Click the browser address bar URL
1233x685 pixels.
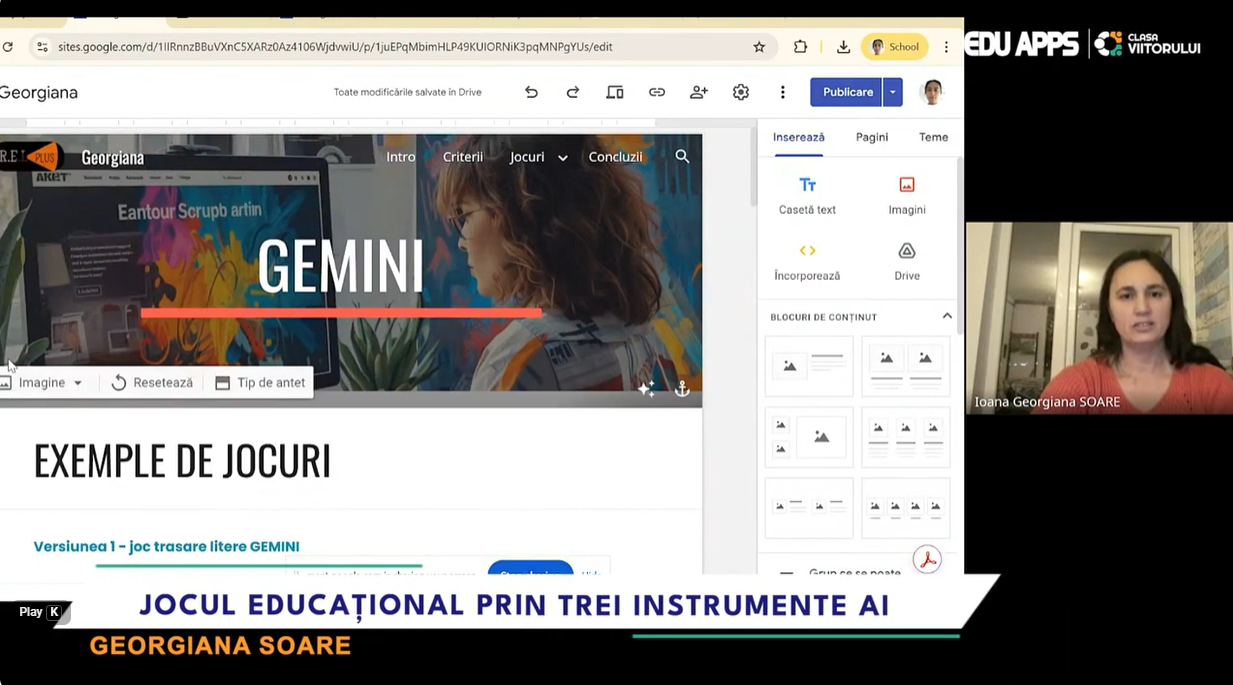click(335, 47)
